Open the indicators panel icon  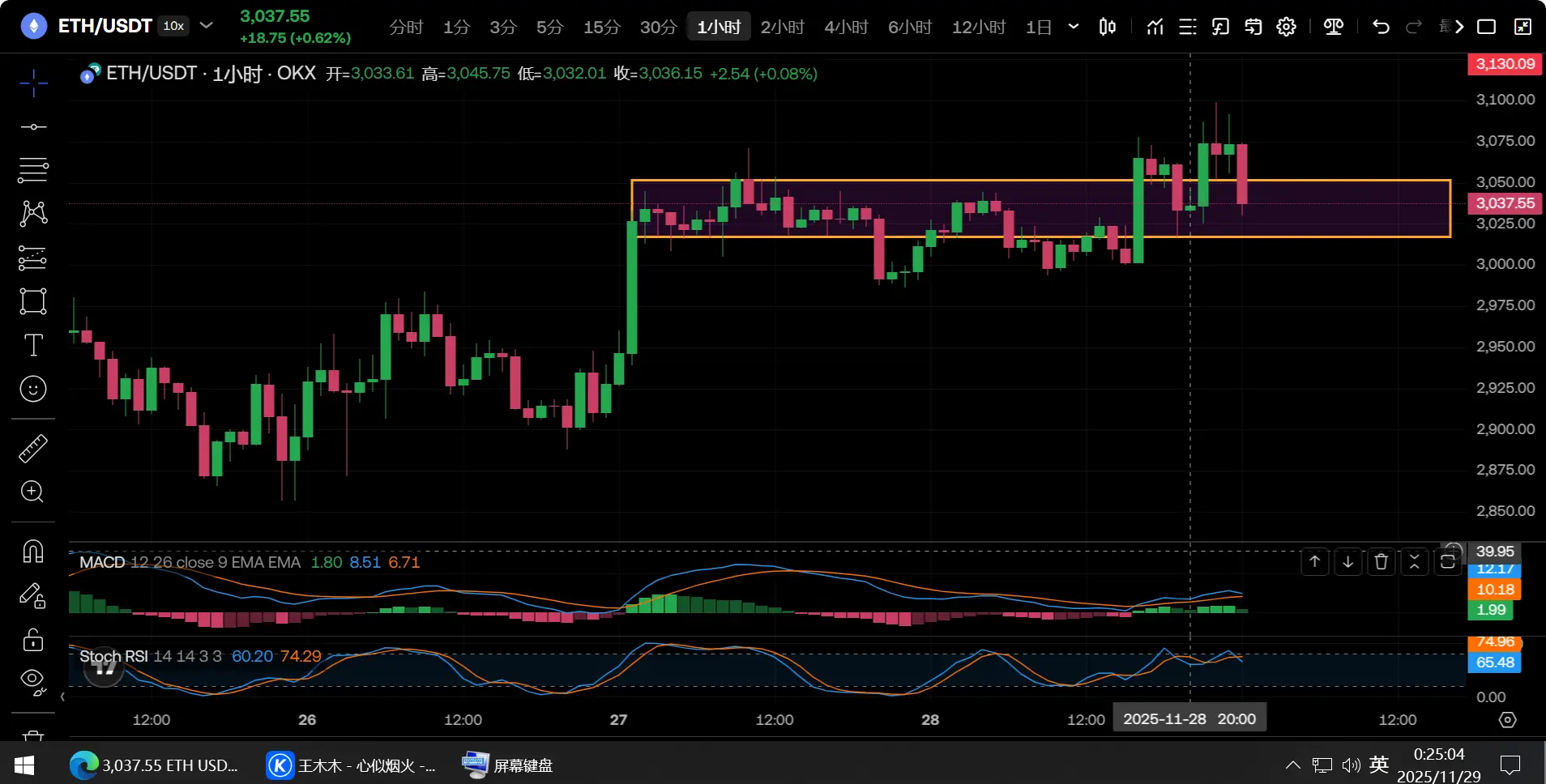tap(1155, 27)
